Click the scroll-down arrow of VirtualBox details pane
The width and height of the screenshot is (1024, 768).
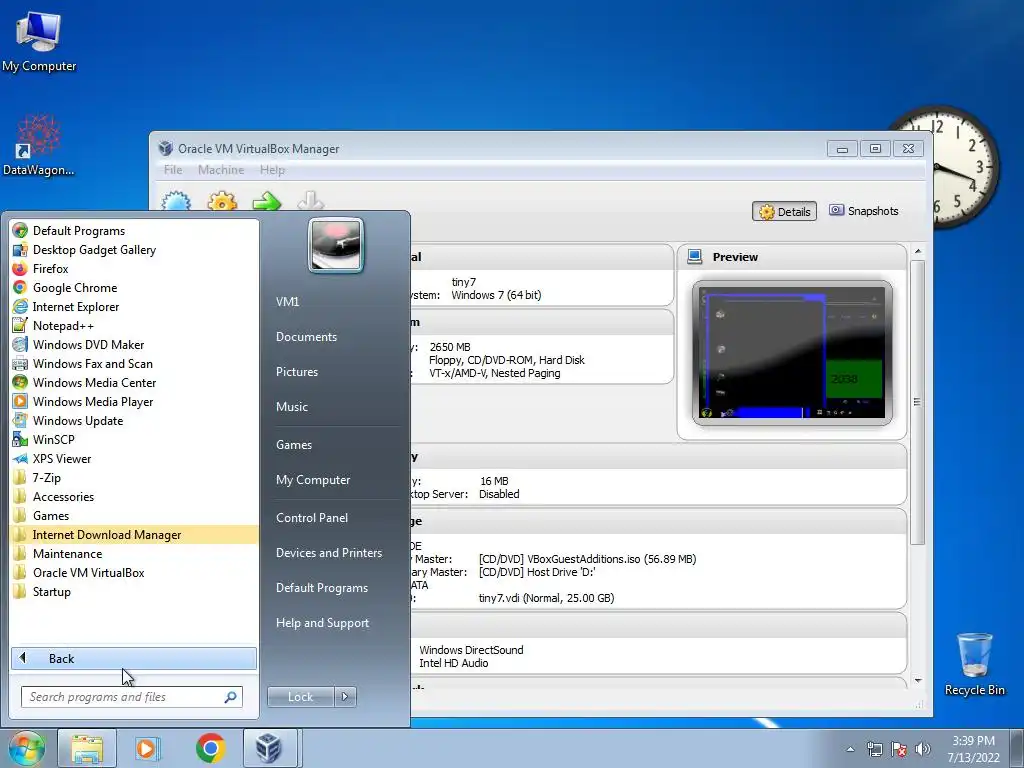click(918, 680)
